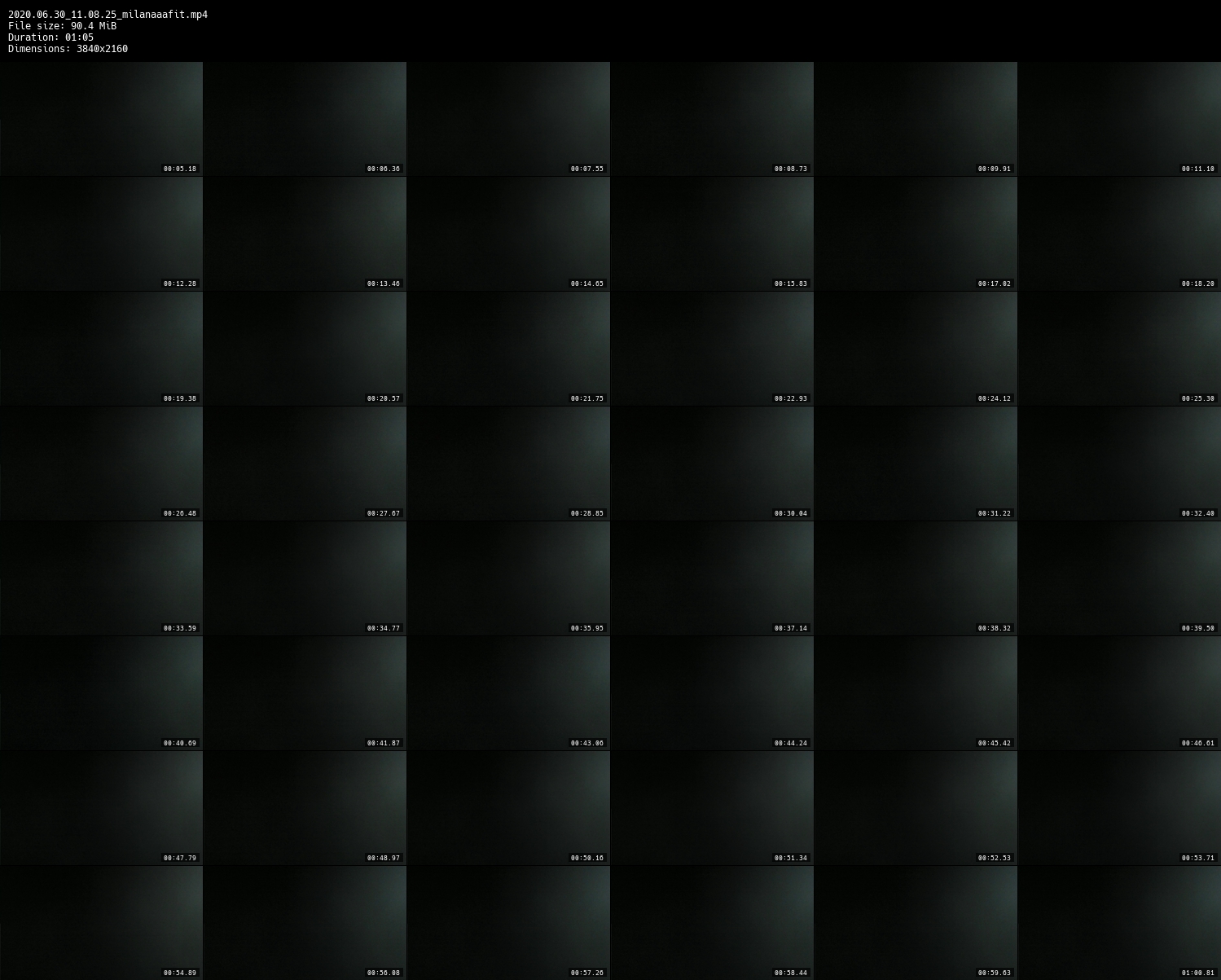
Task: Open the frame marked 00:57.26
Action: coord(508,923)
